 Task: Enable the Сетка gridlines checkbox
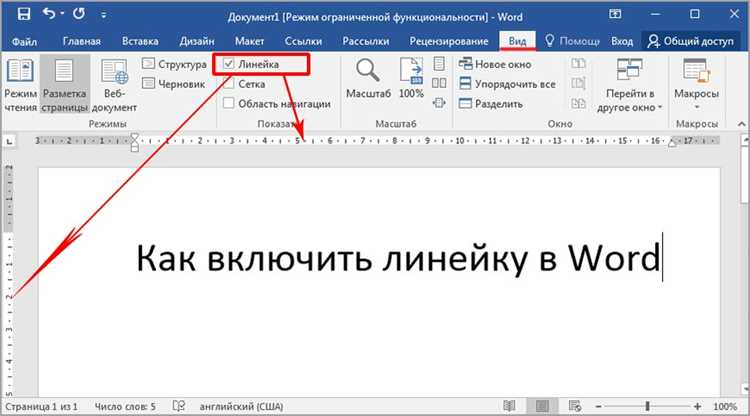pyautogui.click(x=229, y=84)
